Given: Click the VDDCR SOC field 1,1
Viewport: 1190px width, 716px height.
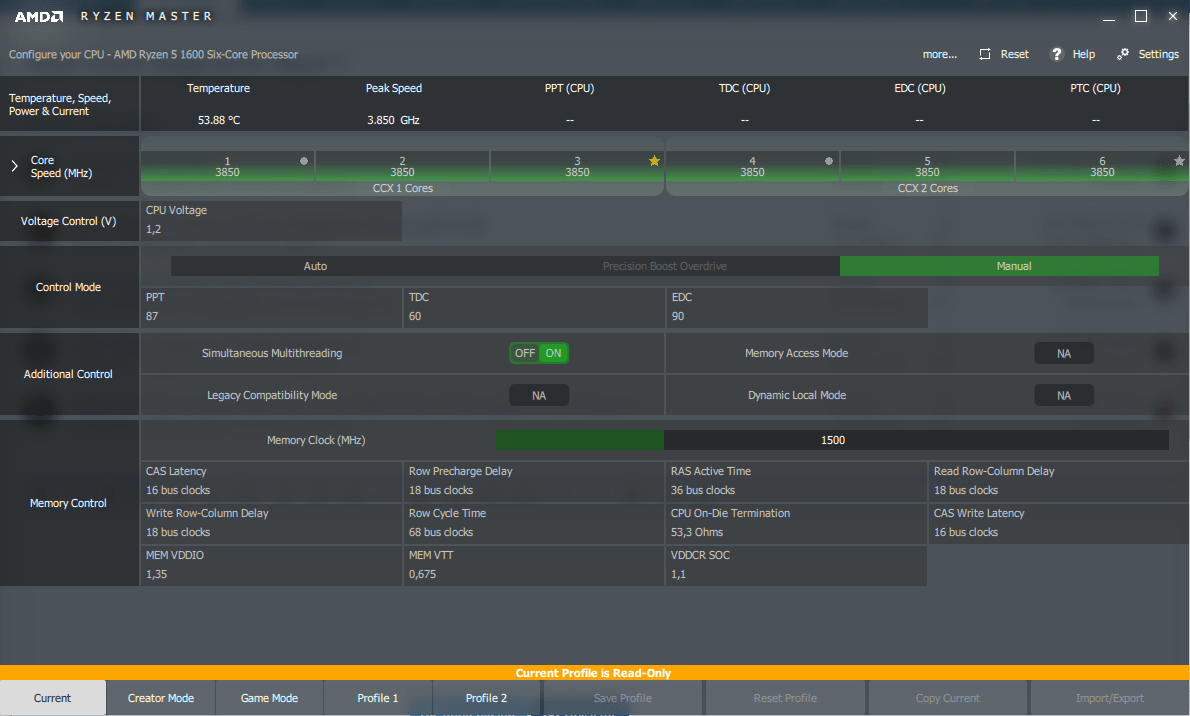Looking at the screenshot, I should click(x=797, y=565).
